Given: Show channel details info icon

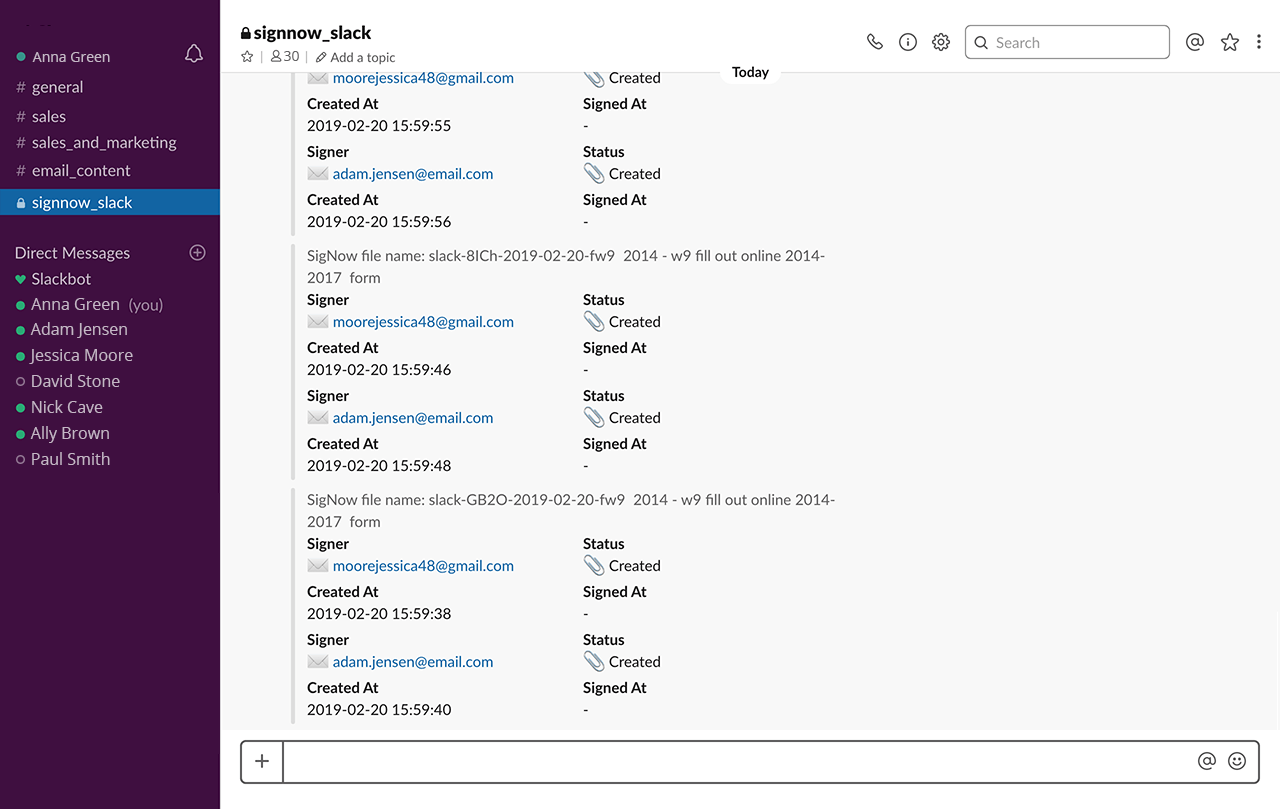Looking at the screenshot, I should click(908, 42).
